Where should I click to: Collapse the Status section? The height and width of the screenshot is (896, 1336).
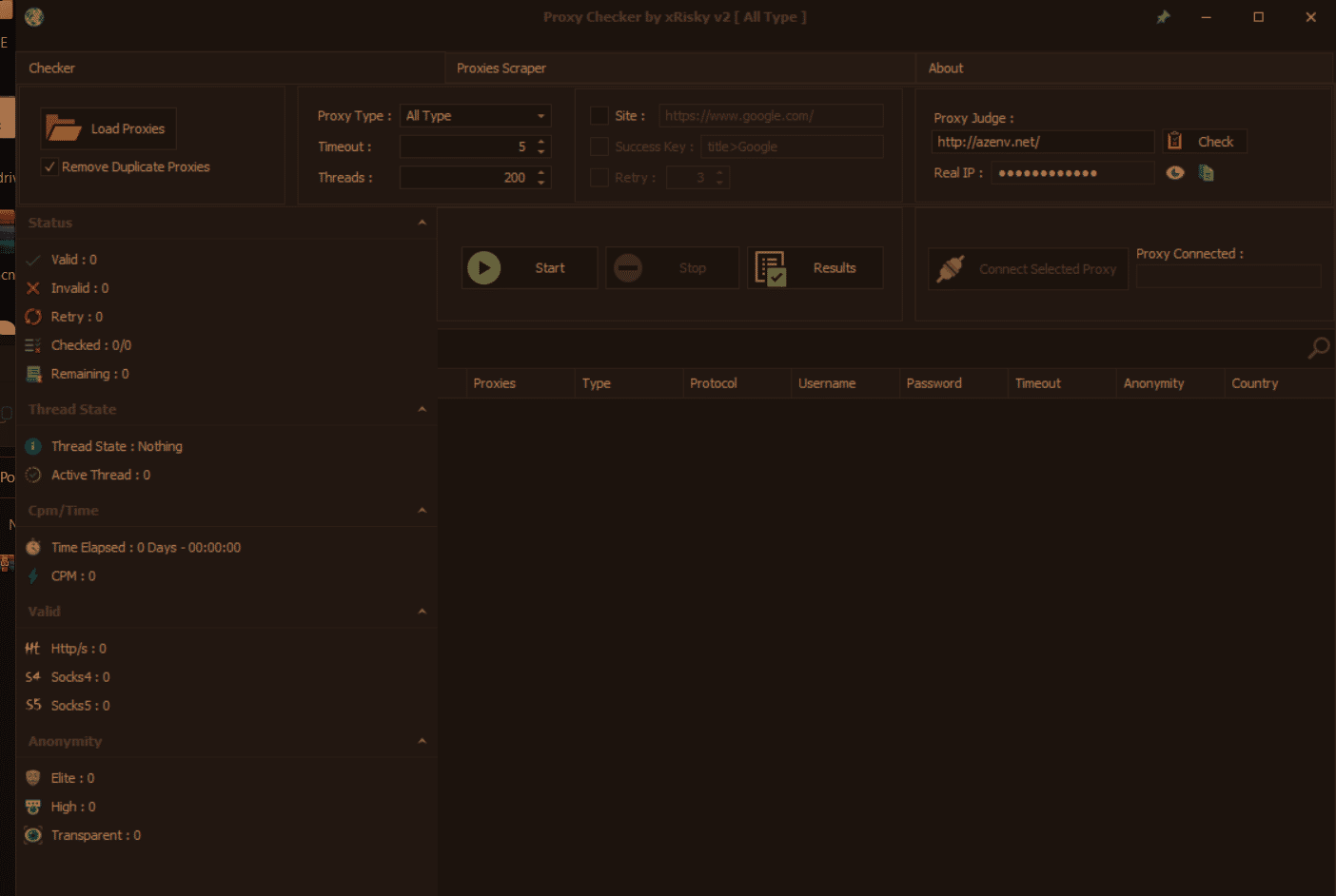pos(422,223)
